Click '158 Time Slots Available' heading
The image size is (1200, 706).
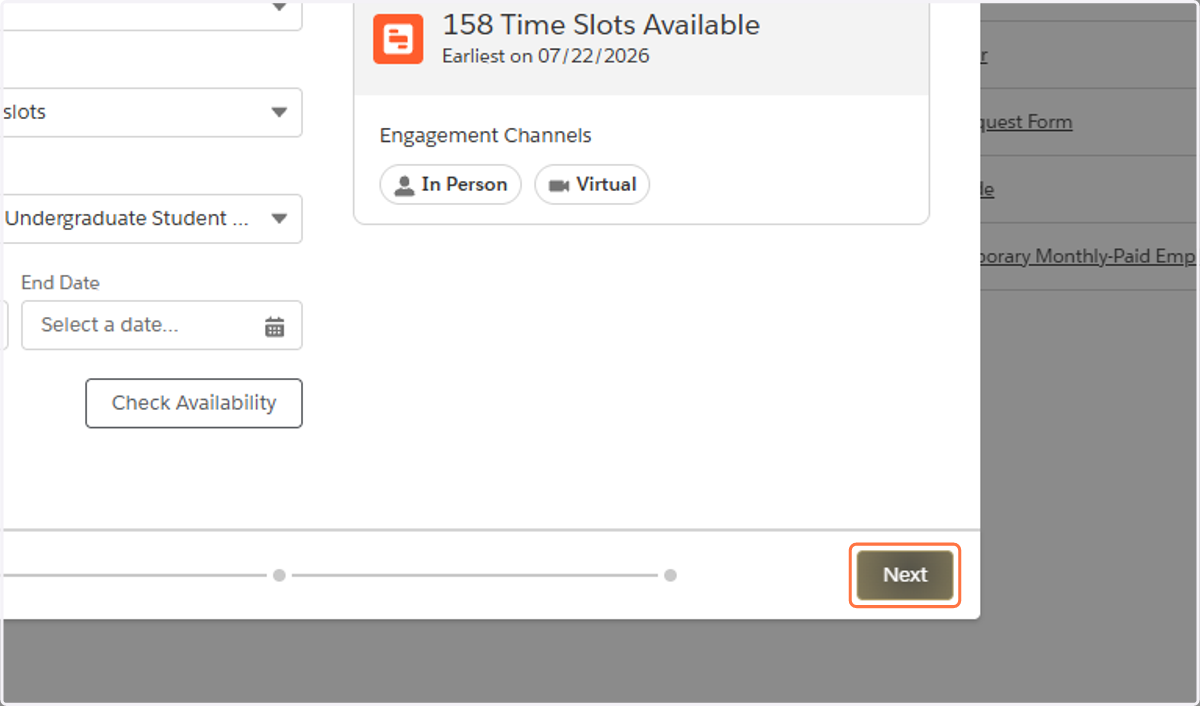coord(601,25)
